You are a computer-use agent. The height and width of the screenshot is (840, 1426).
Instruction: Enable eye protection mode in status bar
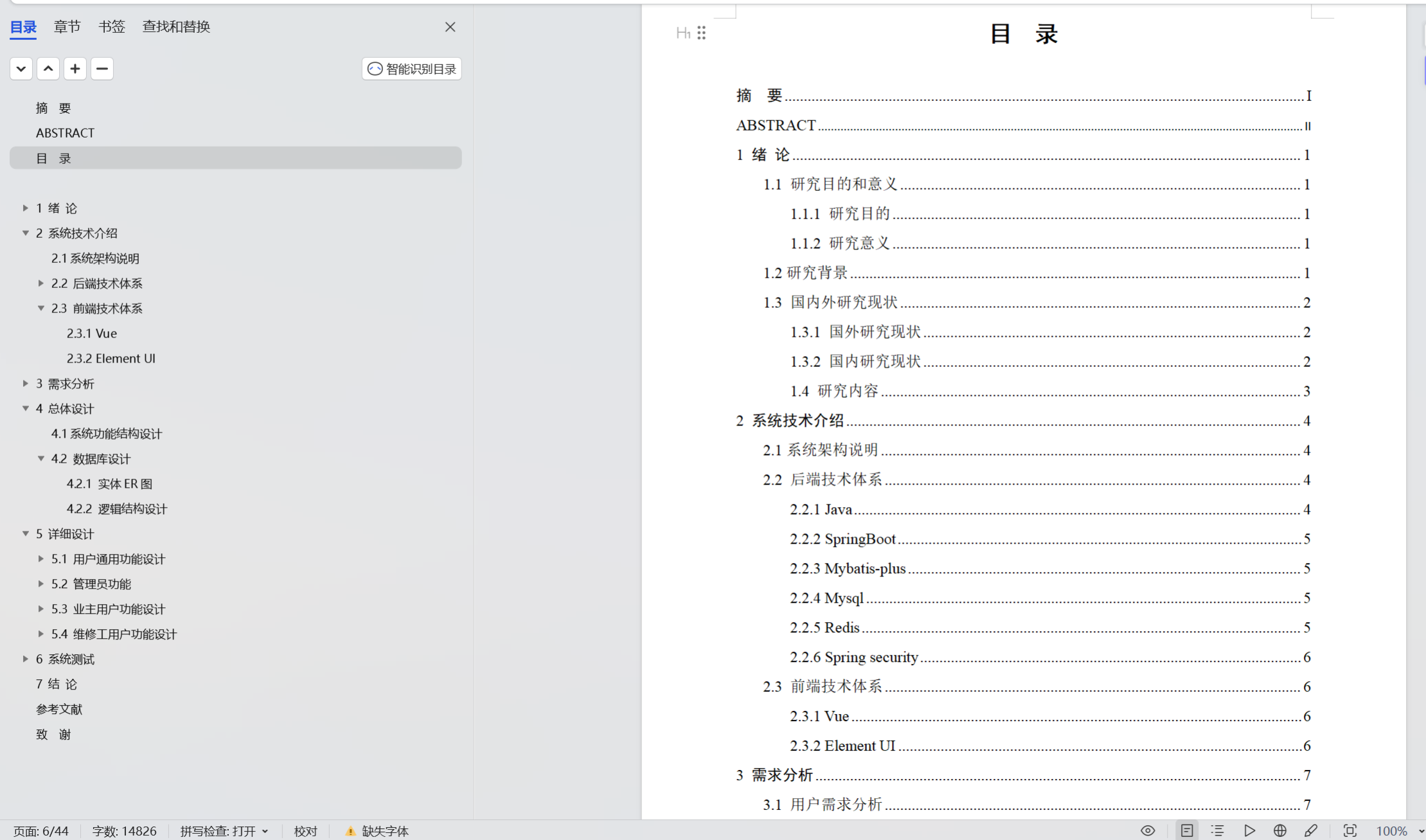(1148, 830)
